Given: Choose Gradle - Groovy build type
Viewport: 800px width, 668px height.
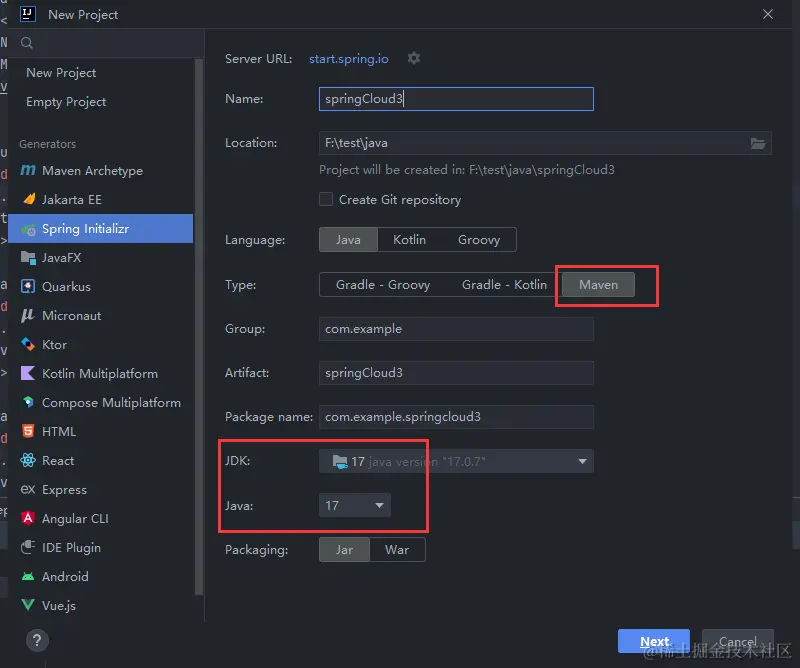Looking at the screenshot, I should (383, 285).
